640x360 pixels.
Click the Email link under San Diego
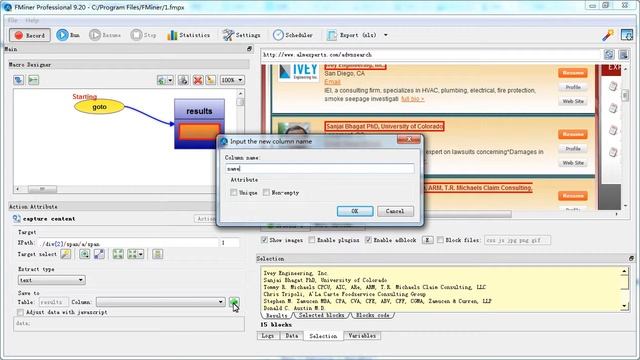pos(332,82)
